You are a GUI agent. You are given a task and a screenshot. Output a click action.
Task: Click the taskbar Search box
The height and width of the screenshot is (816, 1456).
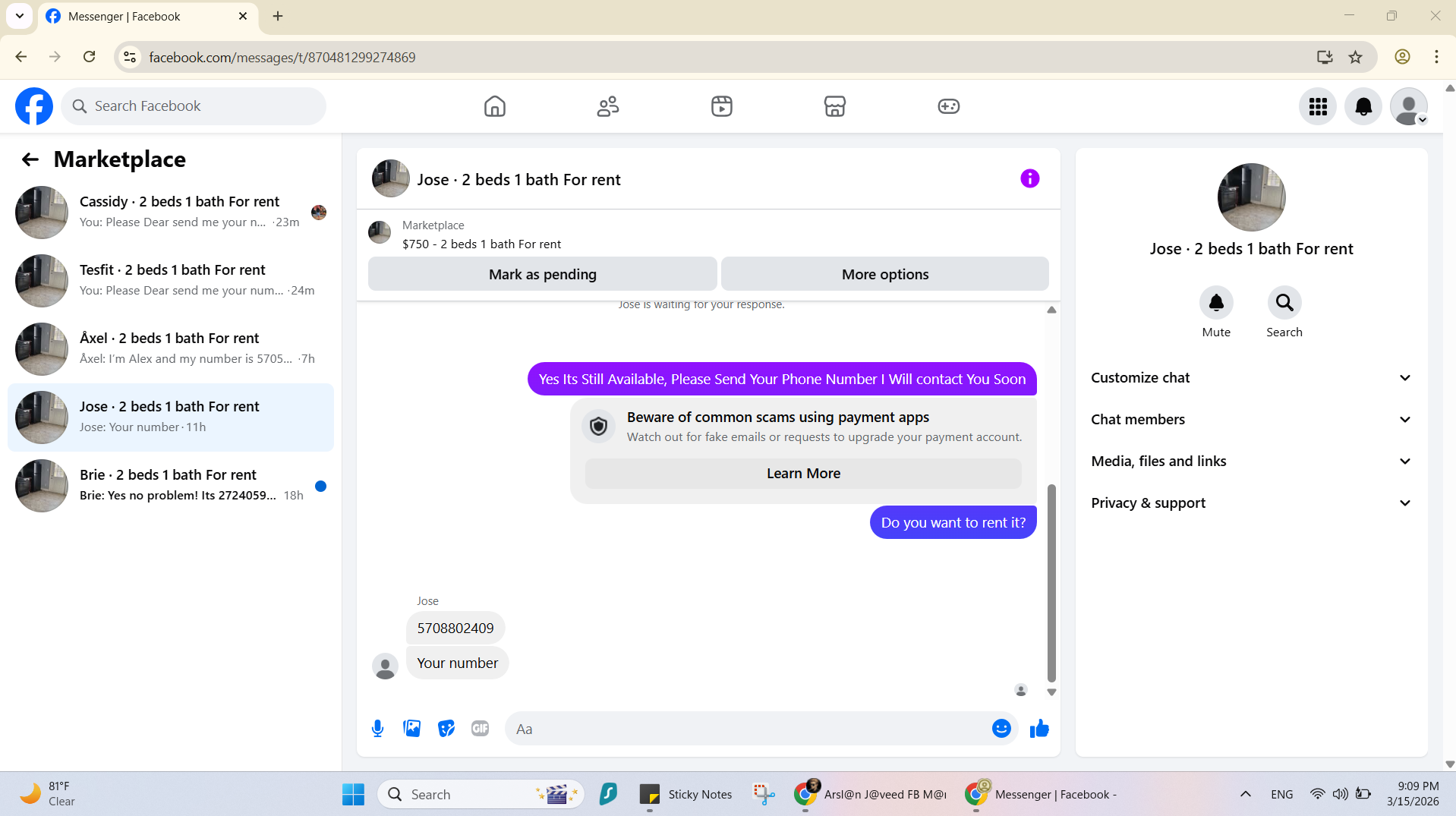click(481, 795)
